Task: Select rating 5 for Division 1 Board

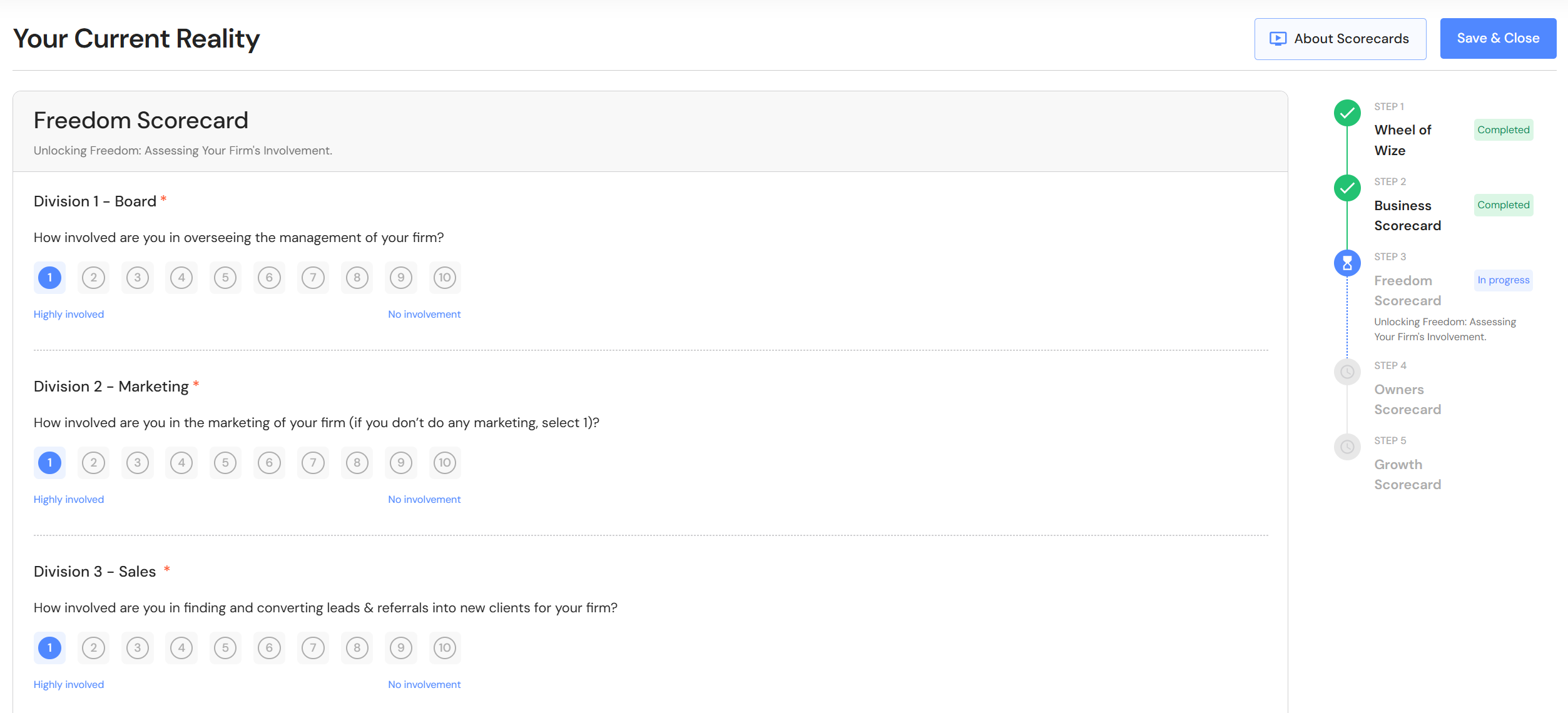Action: coord(225,278)
